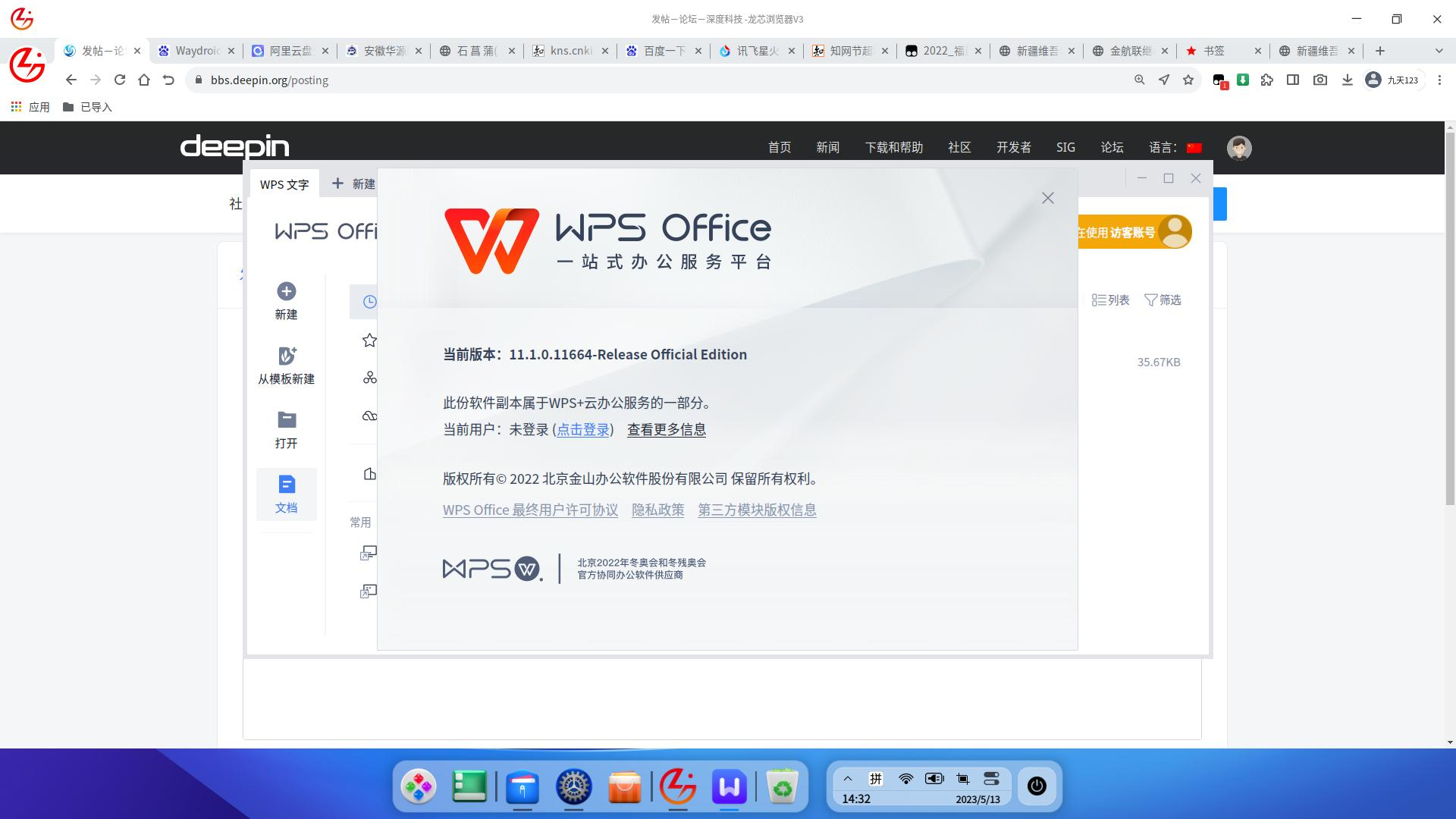1456x819 pixels.
Task: Switch to the WPS 文字 tab
Action: (x=284, y=184)
